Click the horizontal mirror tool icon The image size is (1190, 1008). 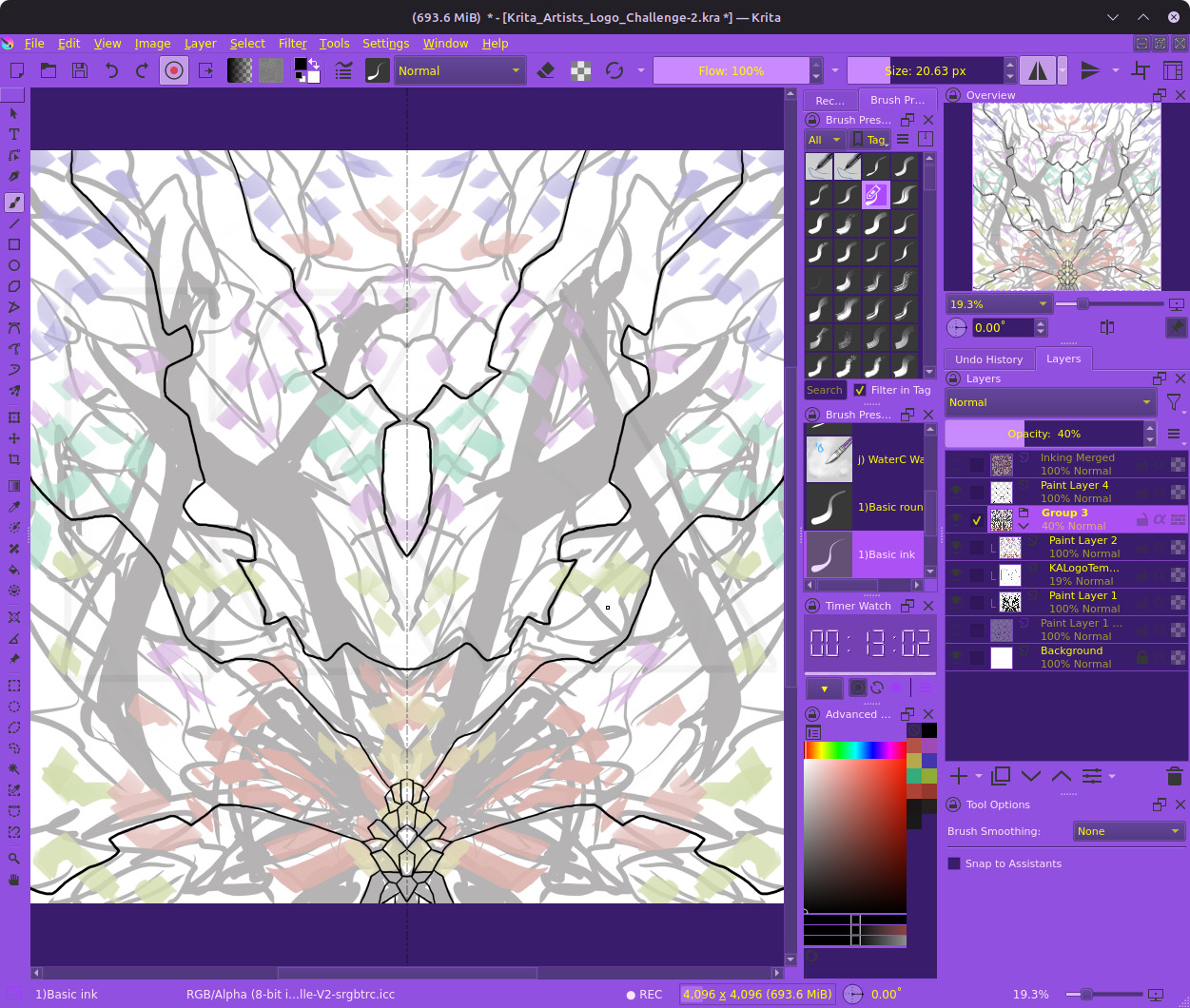pyautogui.click(x=1037, y=70)
